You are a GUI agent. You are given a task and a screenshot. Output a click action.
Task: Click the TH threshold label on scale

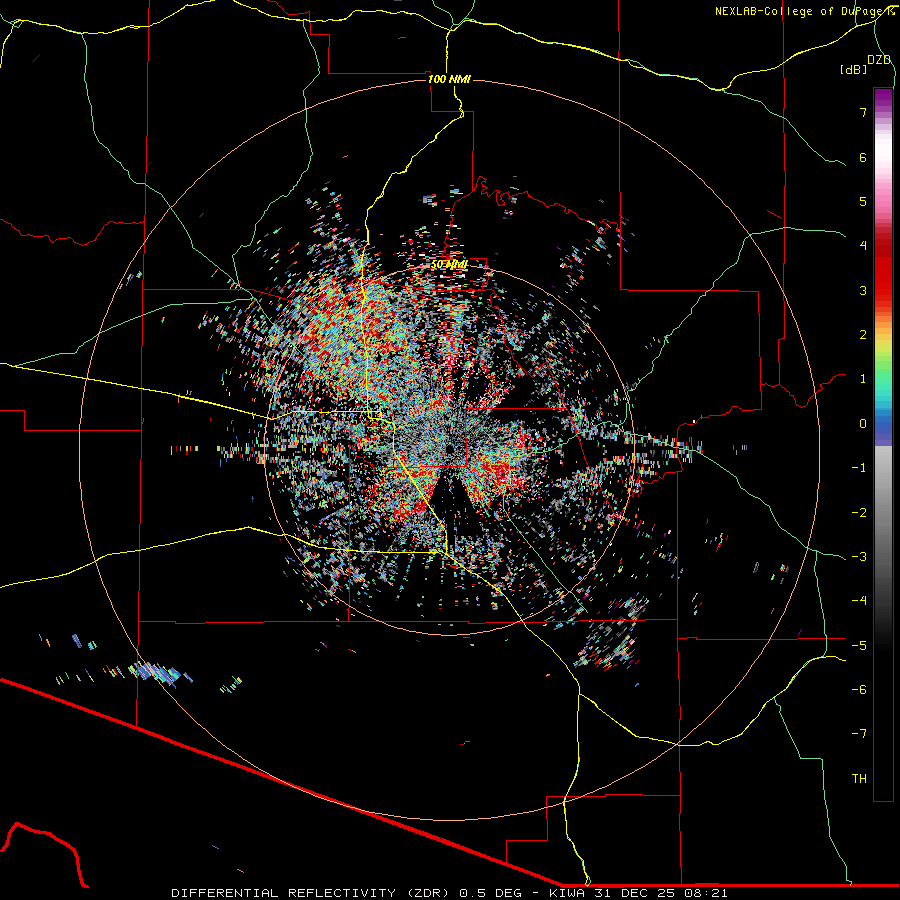[859, 779]
